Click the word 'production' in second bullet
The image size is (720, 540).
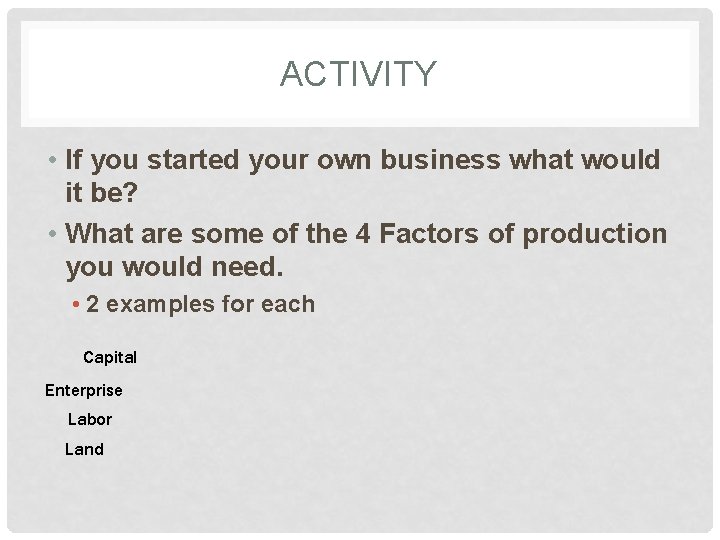594,234
